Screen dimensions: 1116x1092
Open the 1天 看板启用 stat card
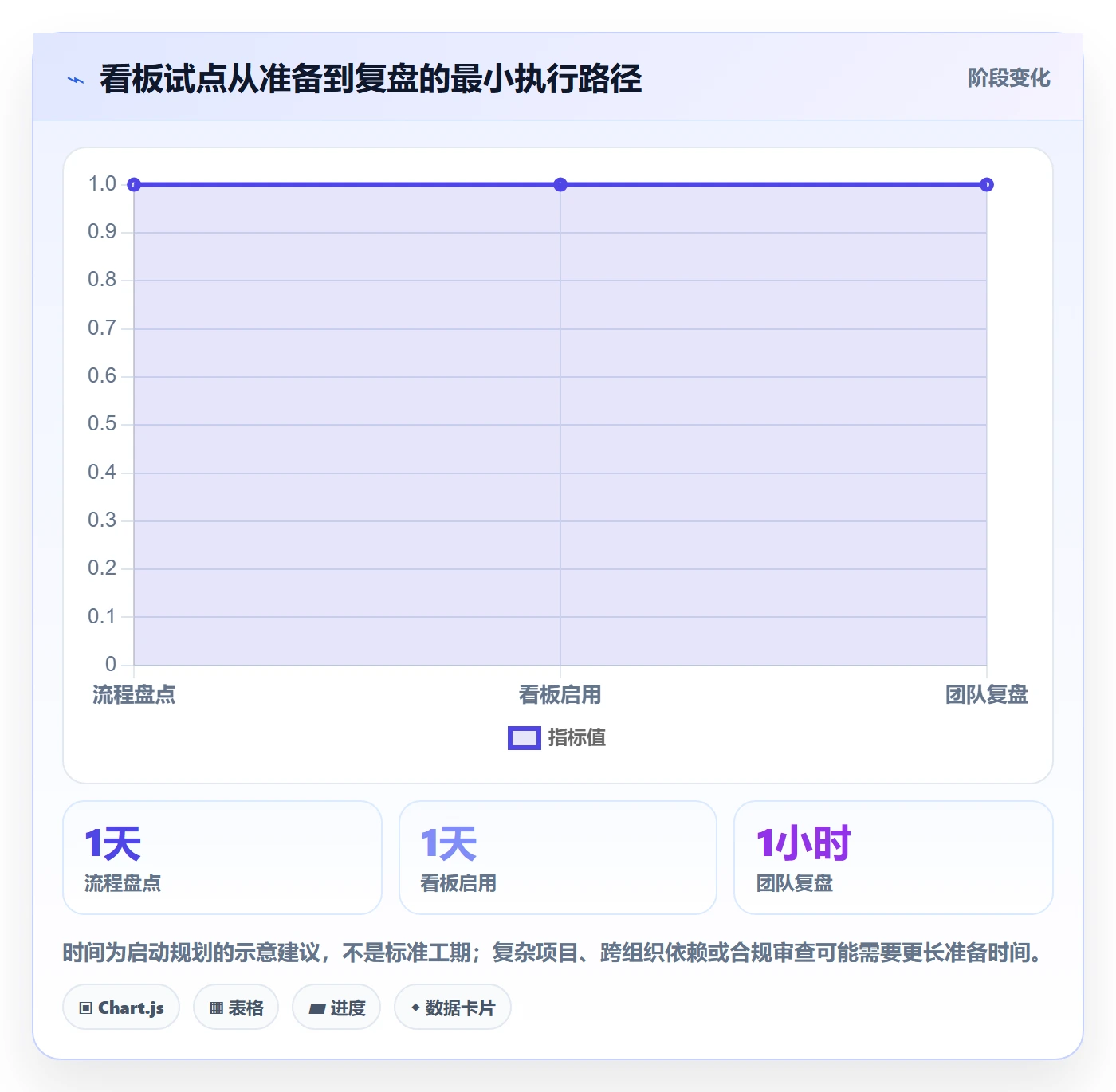click(558, 858)
